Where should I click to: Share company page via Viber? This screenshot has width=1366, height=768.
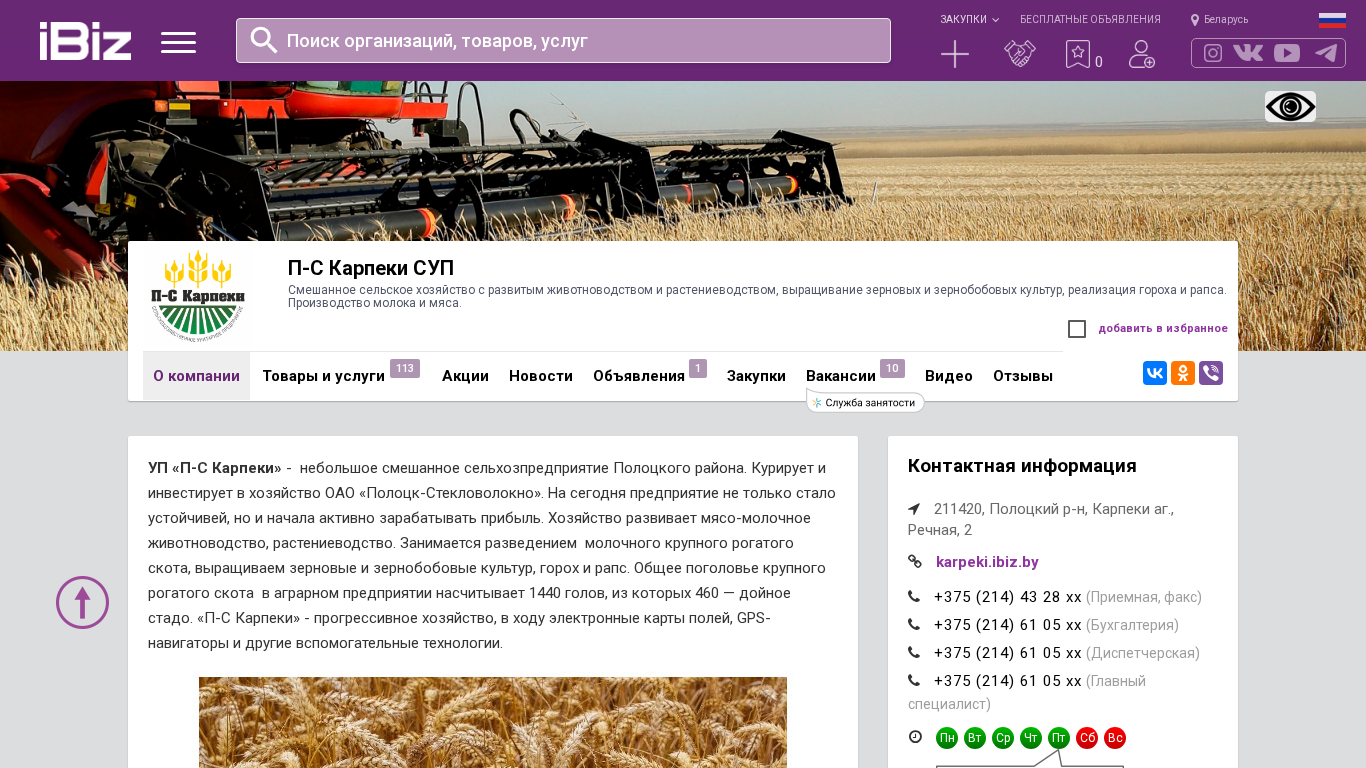pyautogui.click(x=1211, y=373)
